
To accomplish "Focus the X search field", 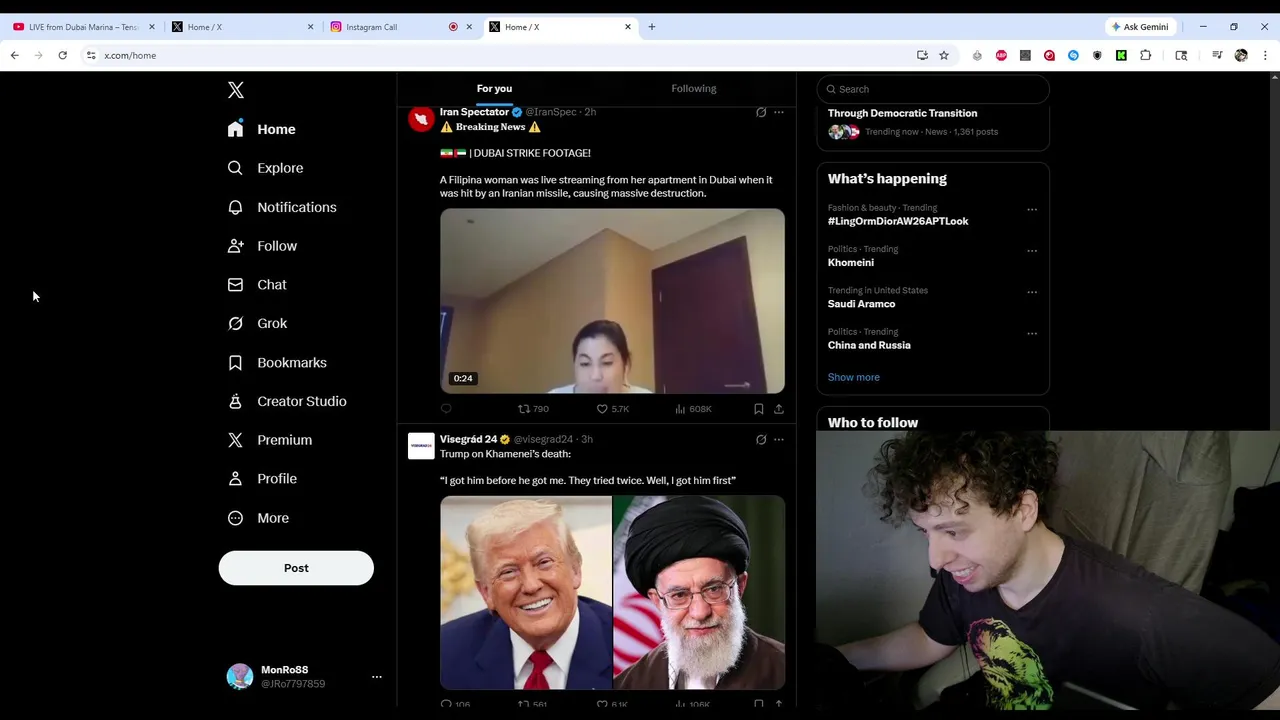I will click(x=933, y=89).
